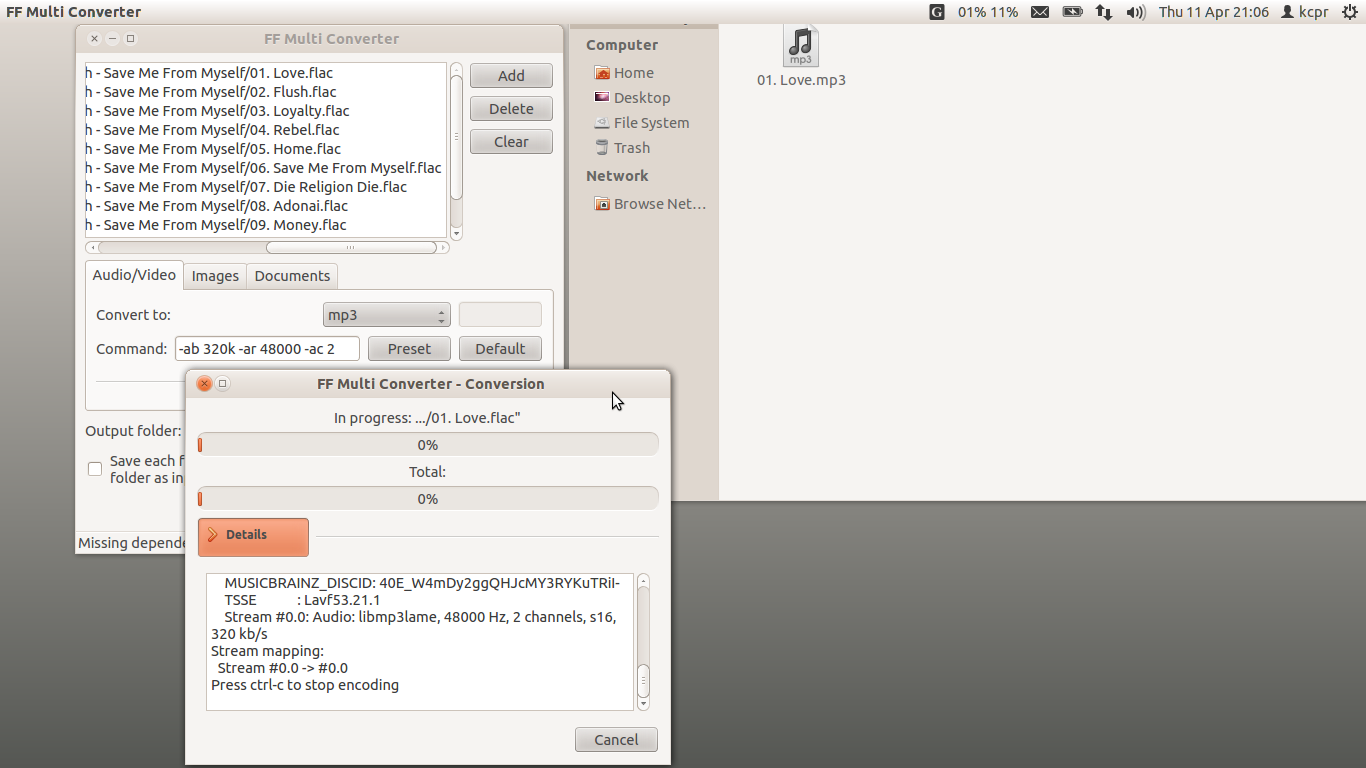Open the network connection indicator
The height and width of the screenshot is (768, 1366).
(1104, 12)
